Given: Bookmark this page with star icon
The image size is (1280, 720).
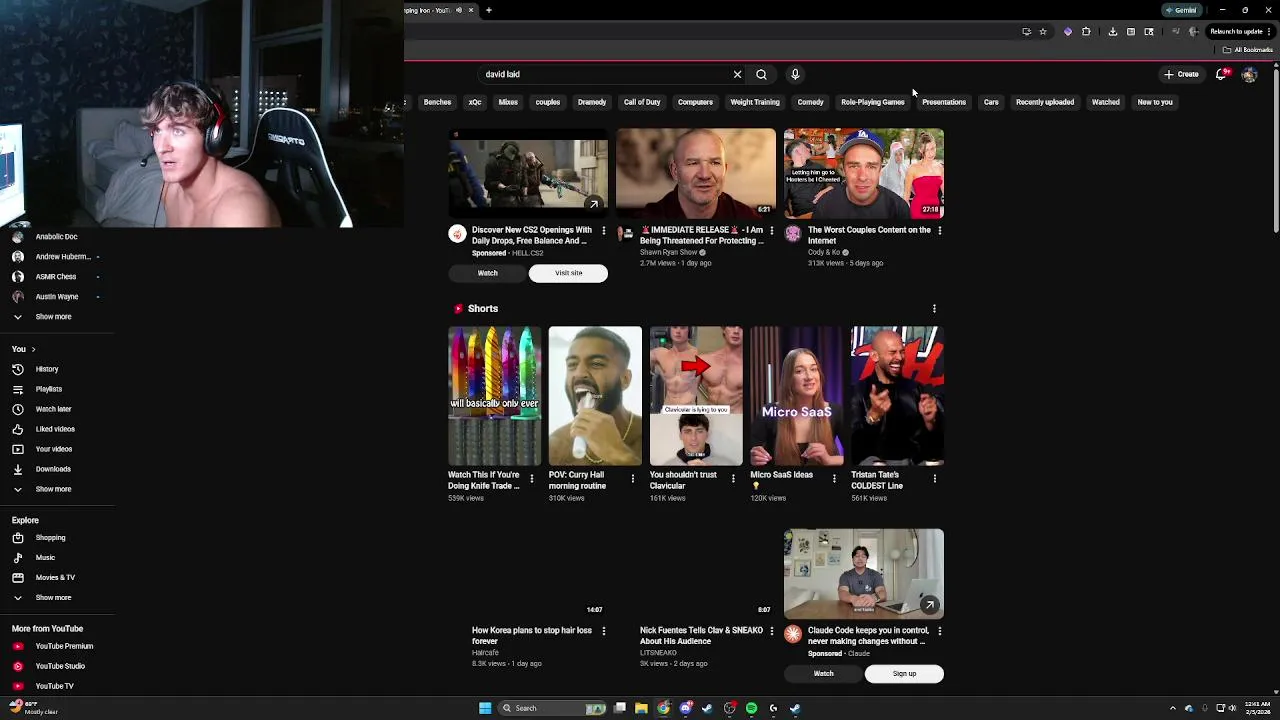Looking at the screenshot, I should 1043,32.
